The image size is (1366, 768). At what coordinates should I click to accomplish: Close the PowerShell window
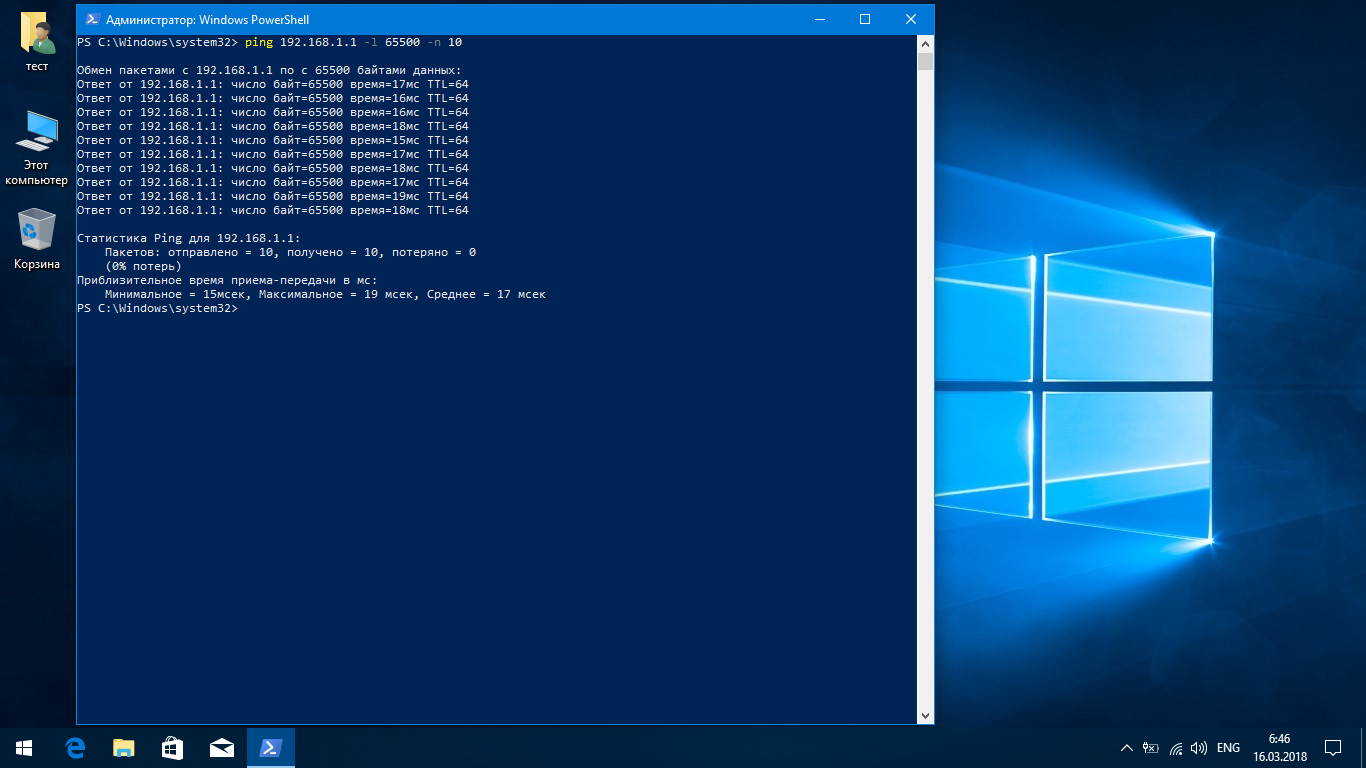(911, 19)
